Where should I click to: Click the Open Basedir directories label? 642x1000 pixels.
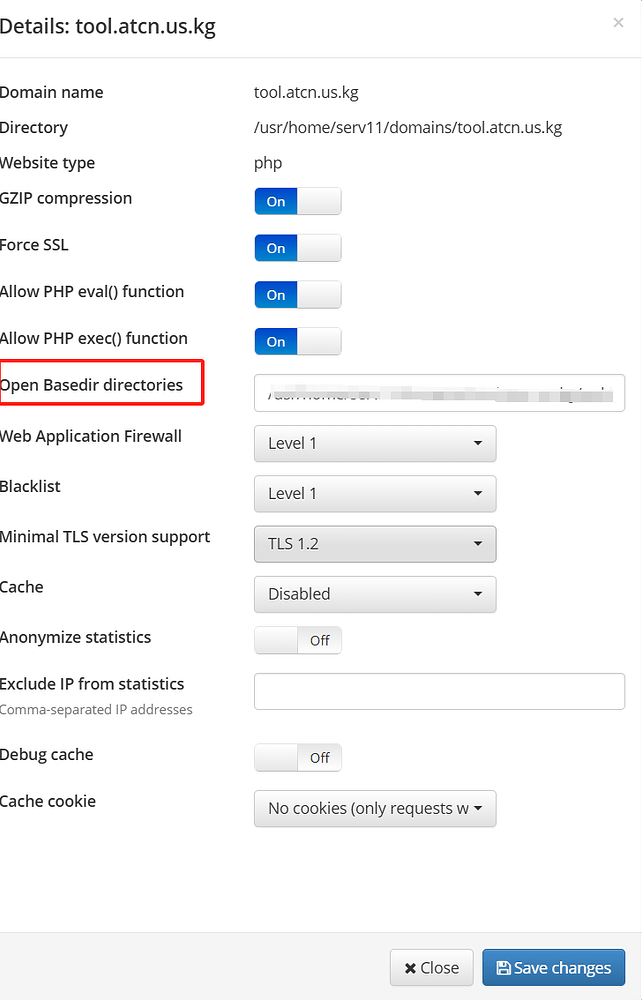(92, 385)
